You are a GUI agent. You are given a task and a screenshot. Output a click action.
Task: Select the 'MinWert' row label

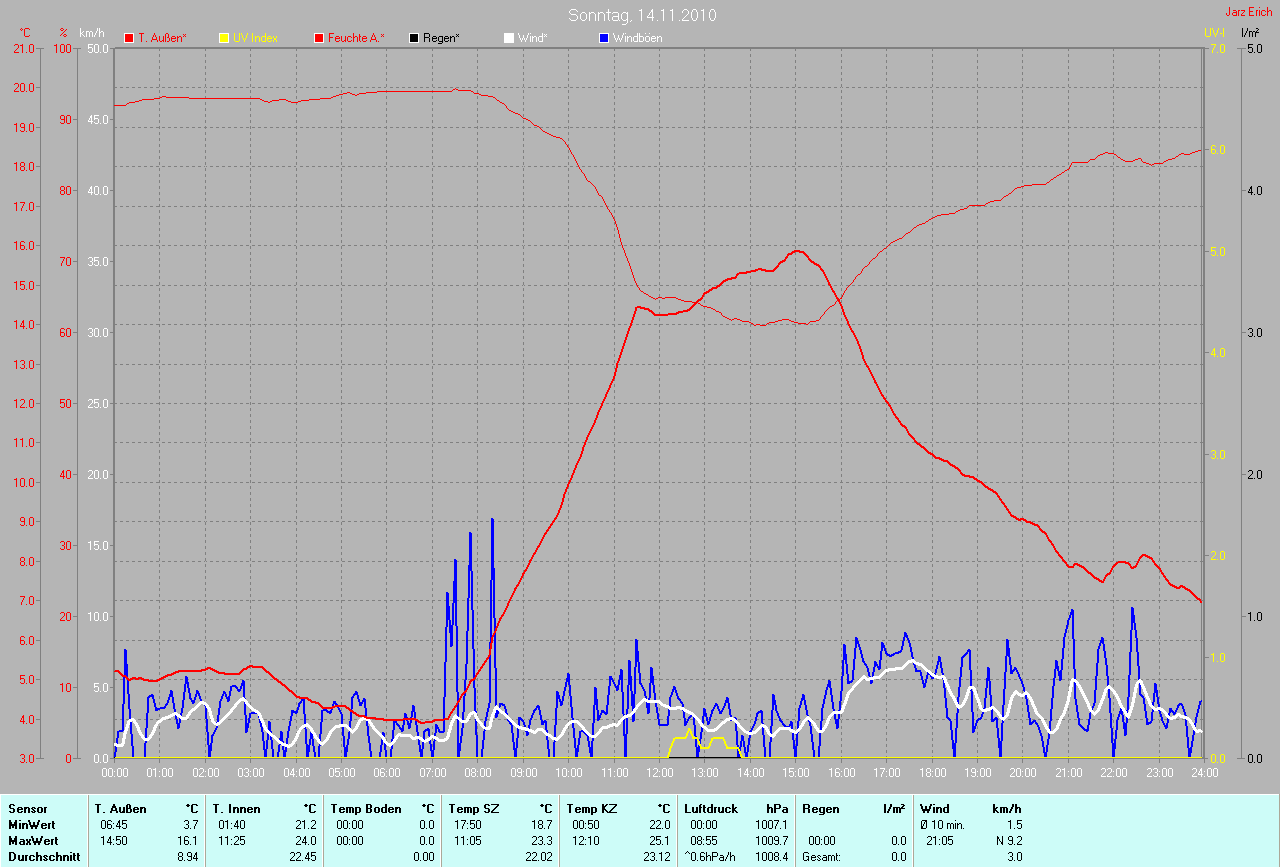31,825
